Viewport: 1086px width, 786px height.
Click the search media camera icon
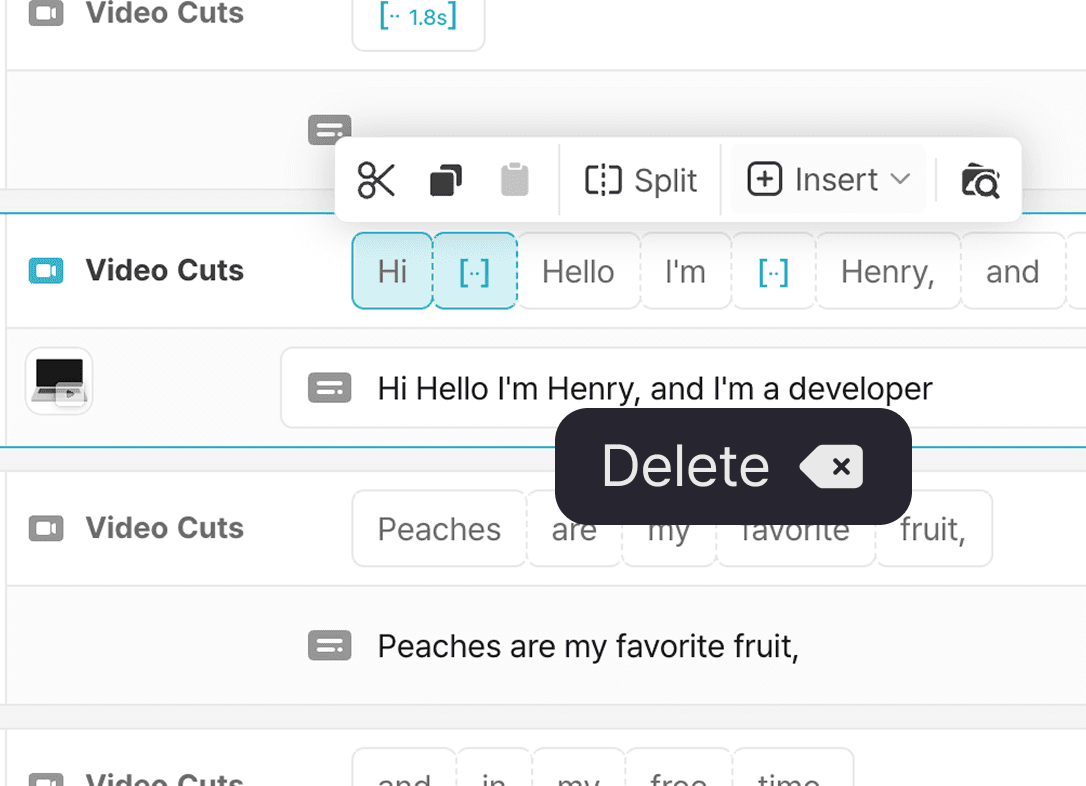tap(980, 181)
